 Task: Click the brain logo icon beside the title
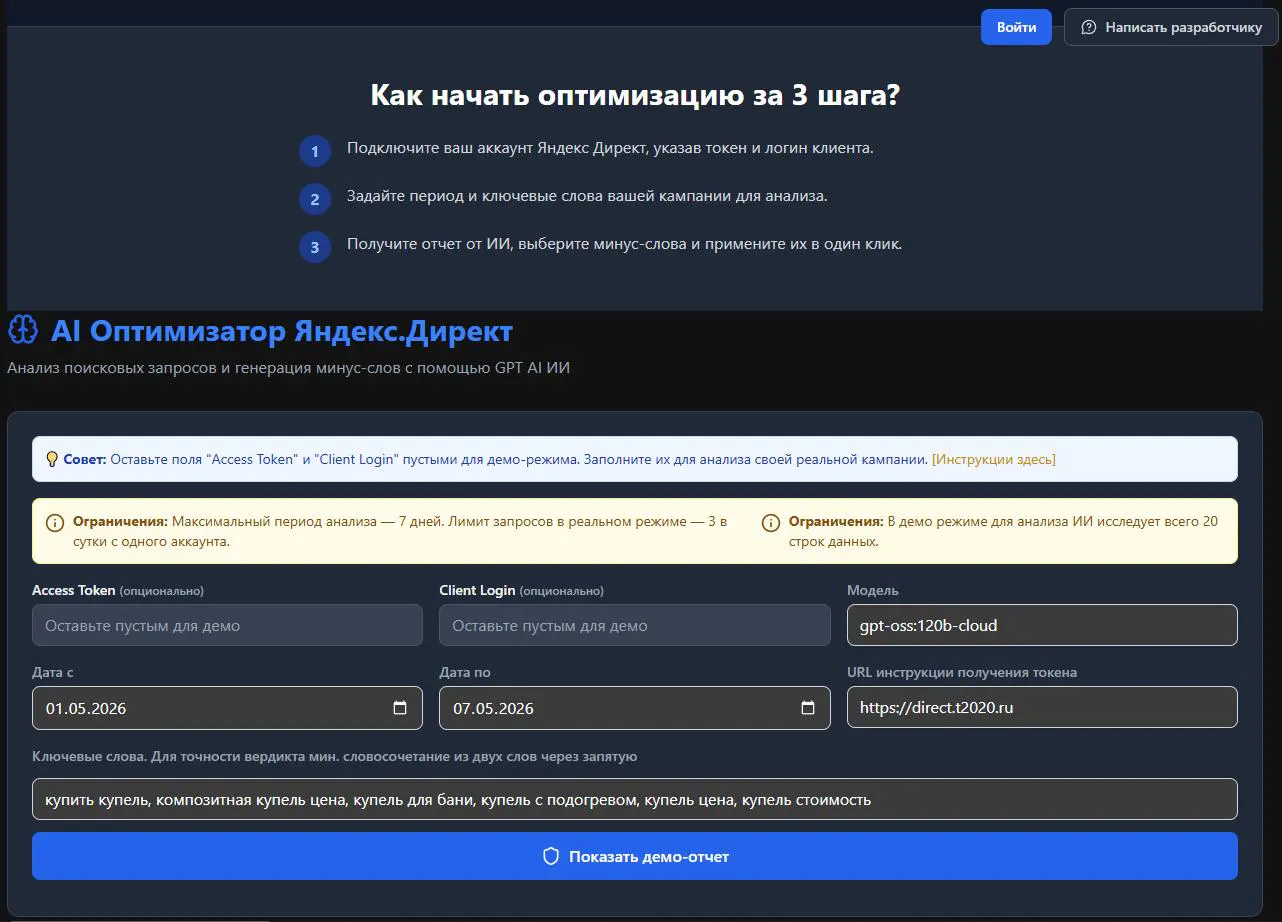coord(22,330)
